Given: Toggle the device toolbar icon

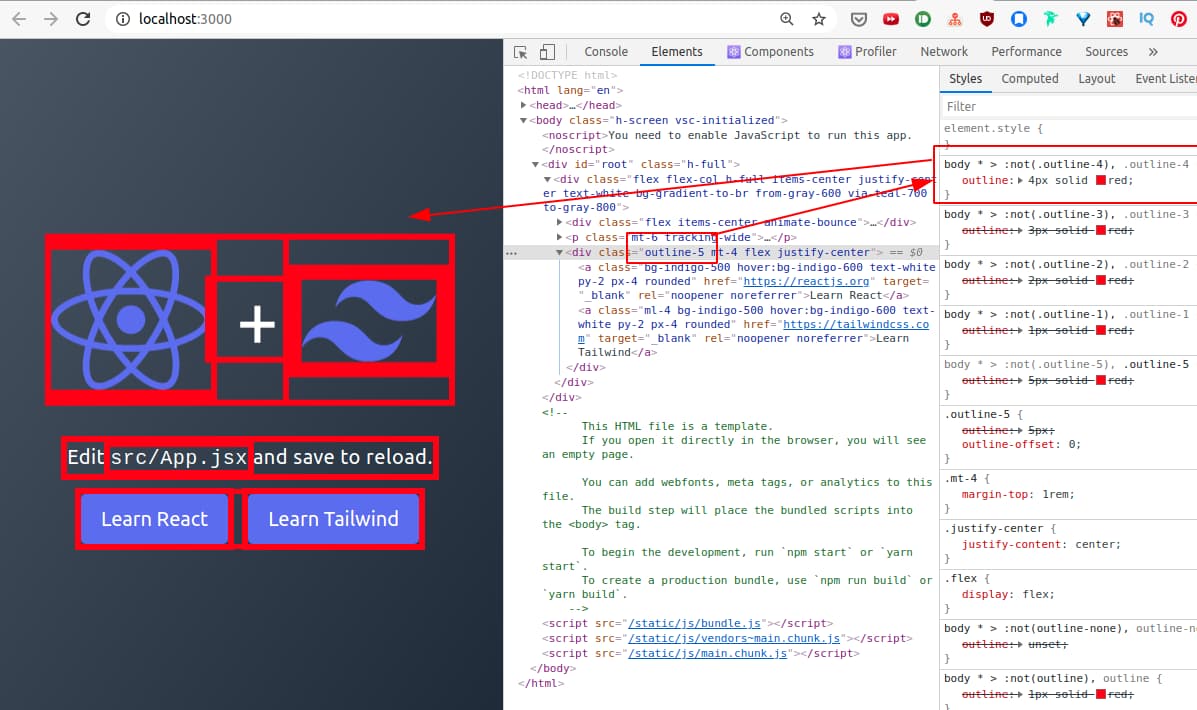Looking at the screenshot, I should click(547, 52).
